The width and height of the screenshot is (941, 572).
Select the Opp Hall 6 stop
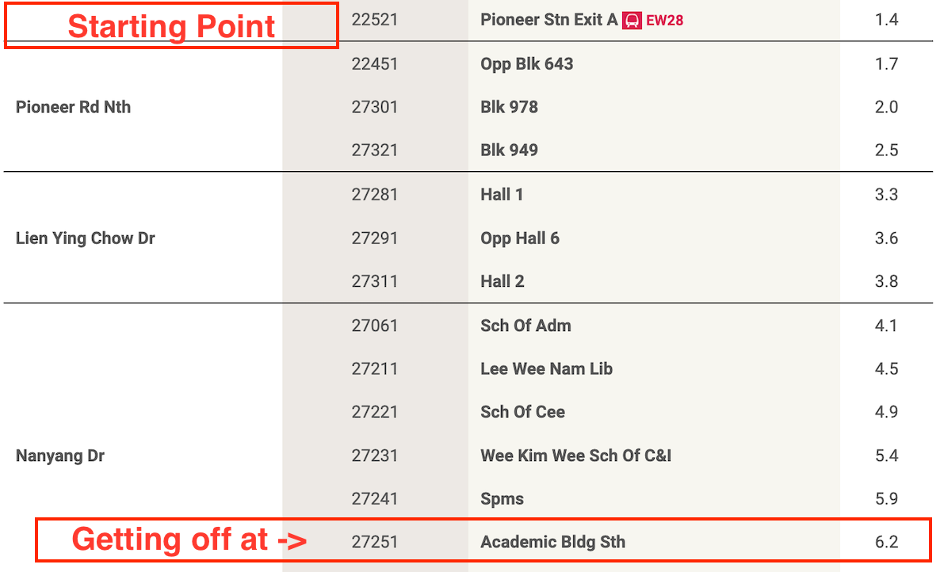coord(520,238)
